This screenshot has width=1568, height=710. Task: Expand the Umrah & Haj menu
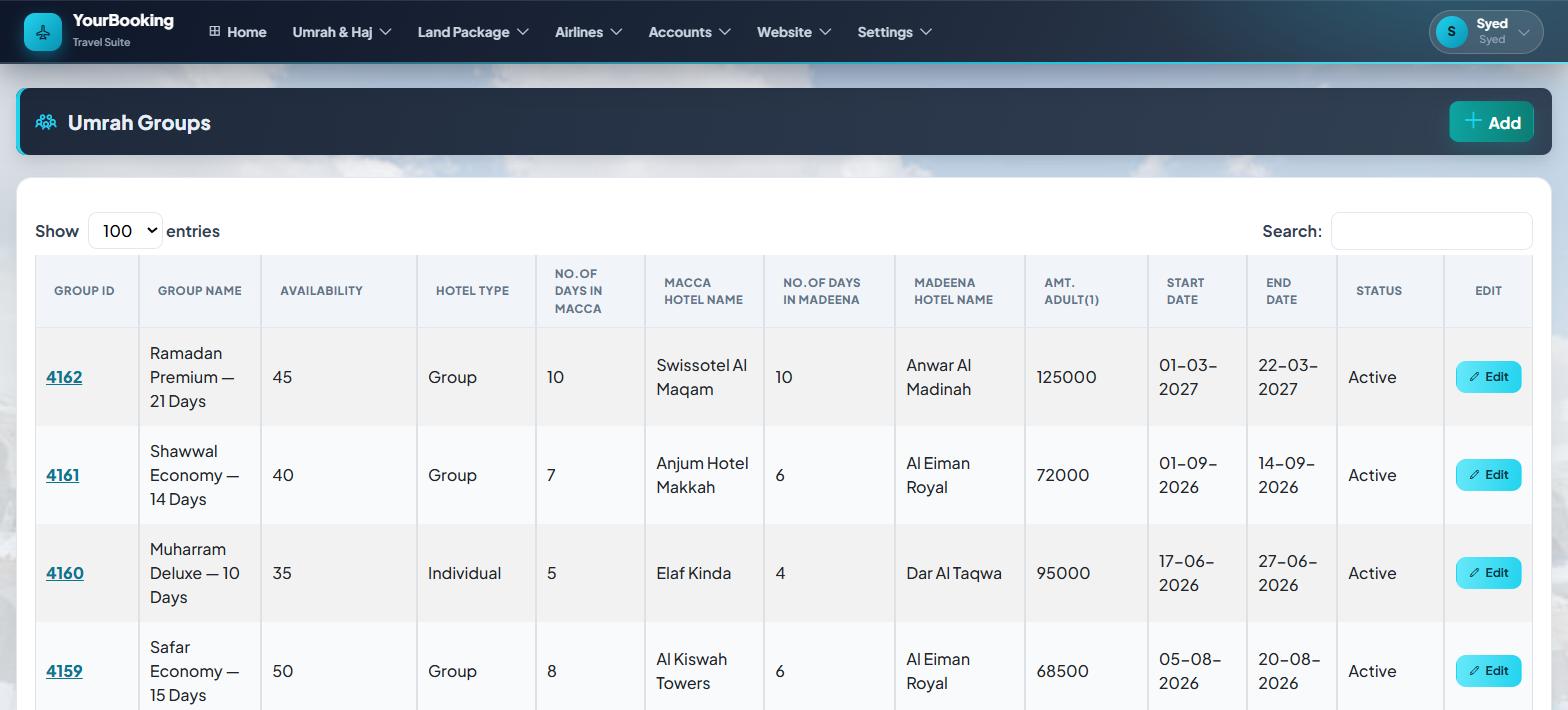pos(342,32)
